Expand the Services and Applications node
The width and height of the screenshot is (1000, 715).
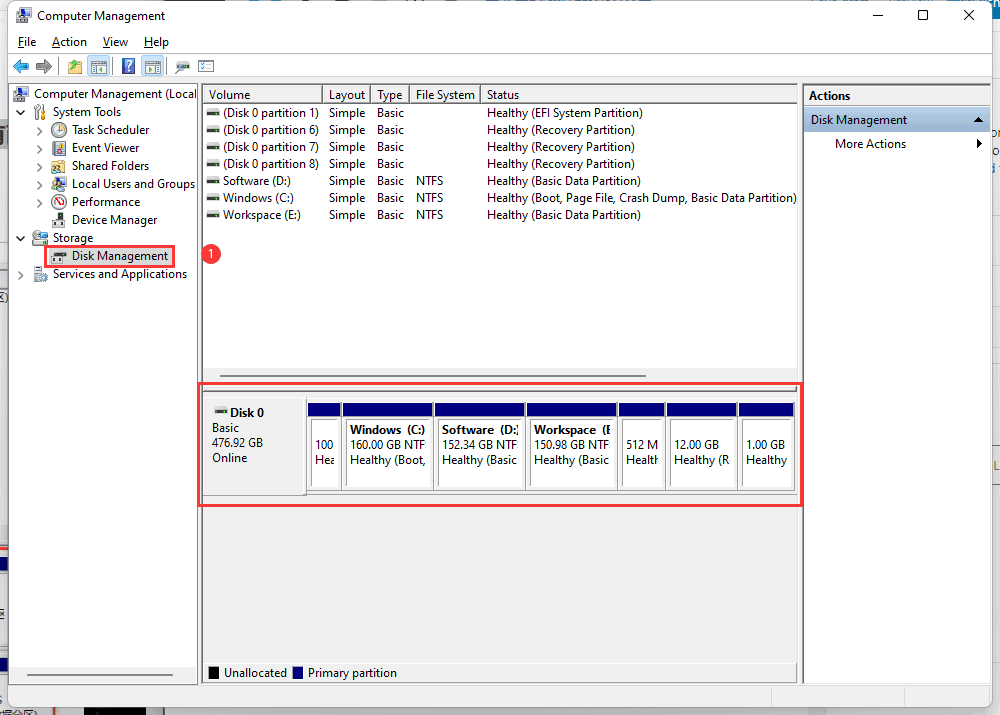pos(21,274)
